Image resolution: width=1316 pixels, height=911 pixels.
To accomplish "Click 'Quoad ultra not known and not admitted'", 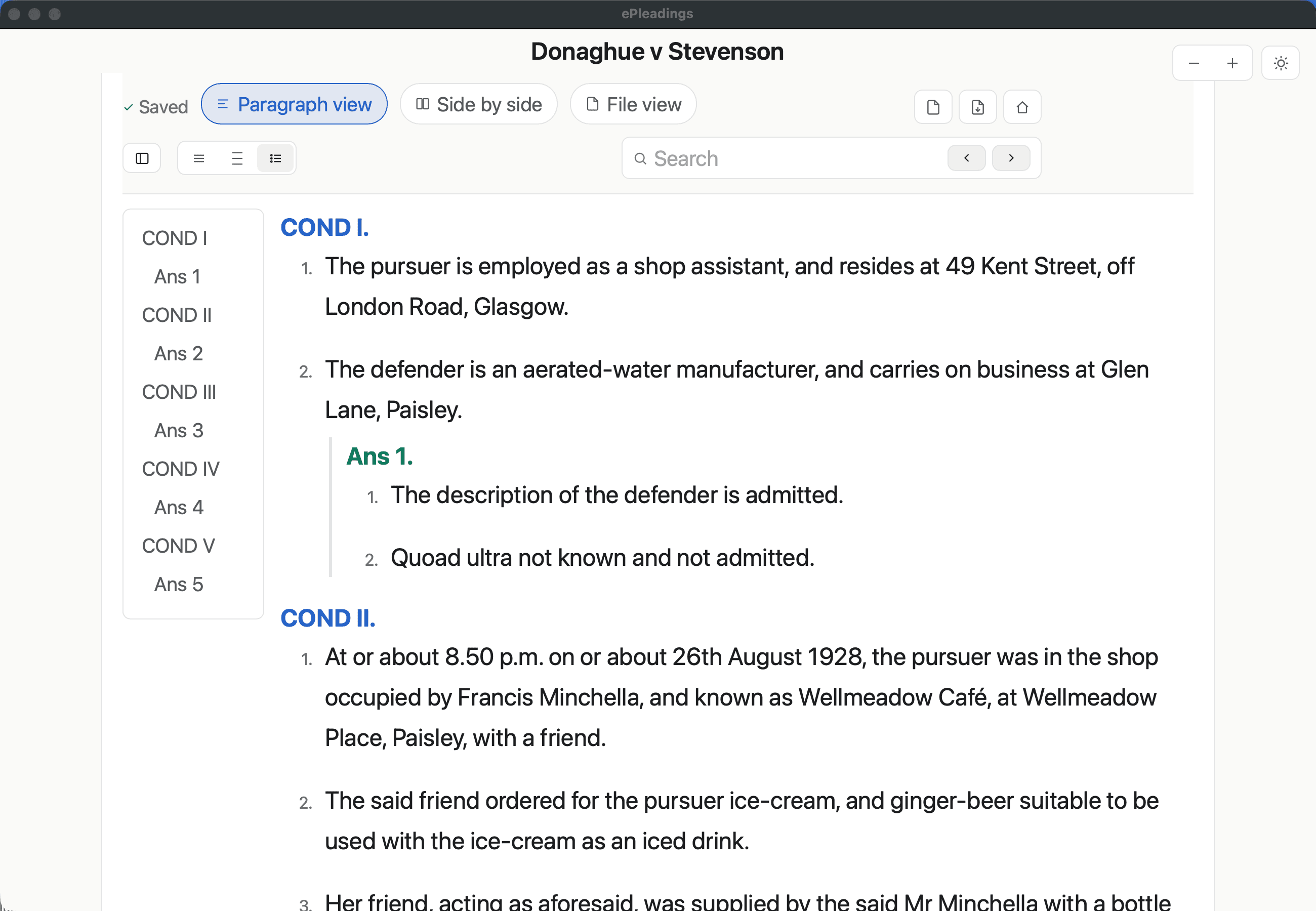I will (x=603, y=558).
